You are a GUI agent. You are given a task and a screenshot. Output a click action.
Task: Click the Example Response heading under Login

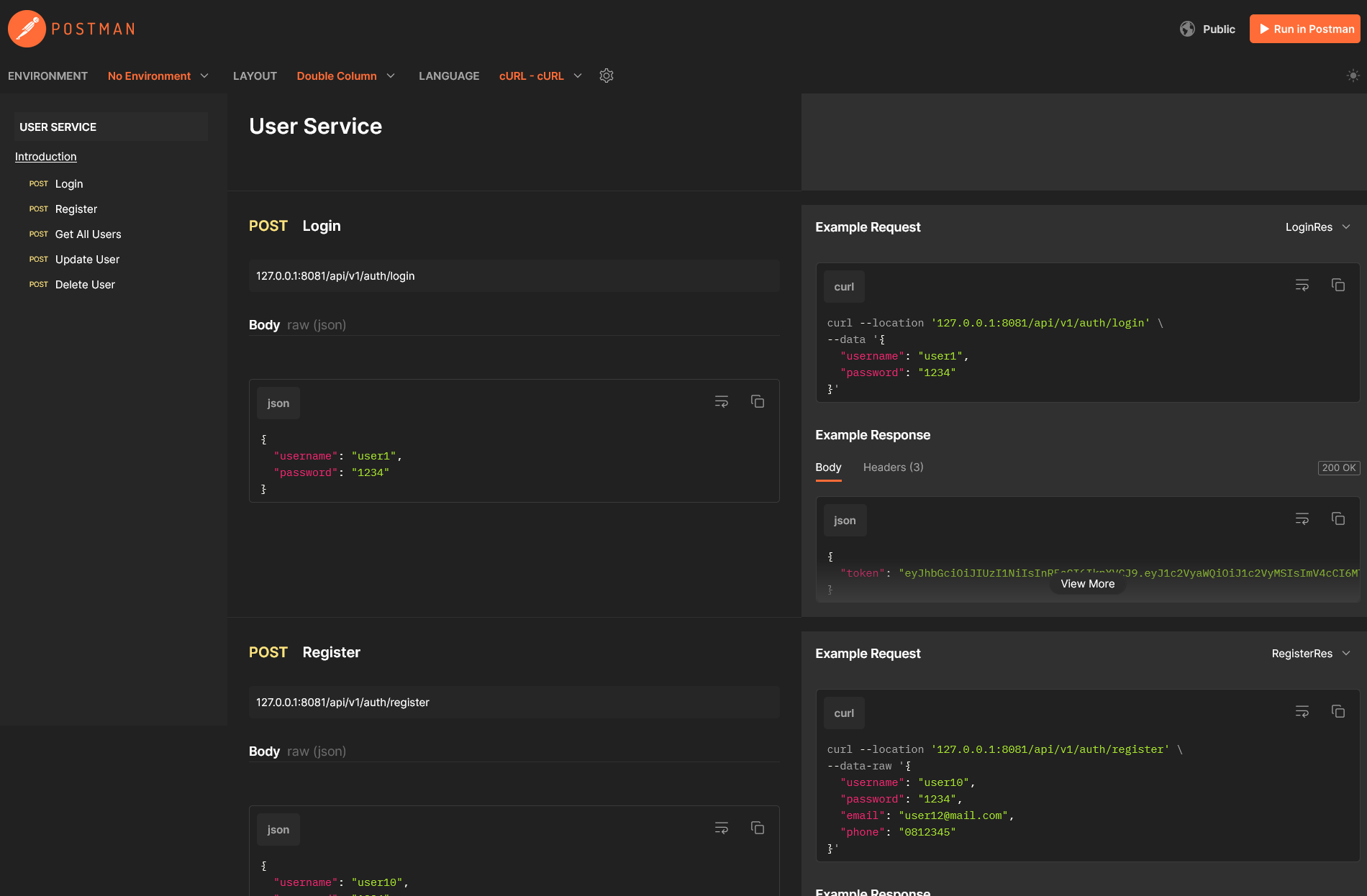(873, 435)
